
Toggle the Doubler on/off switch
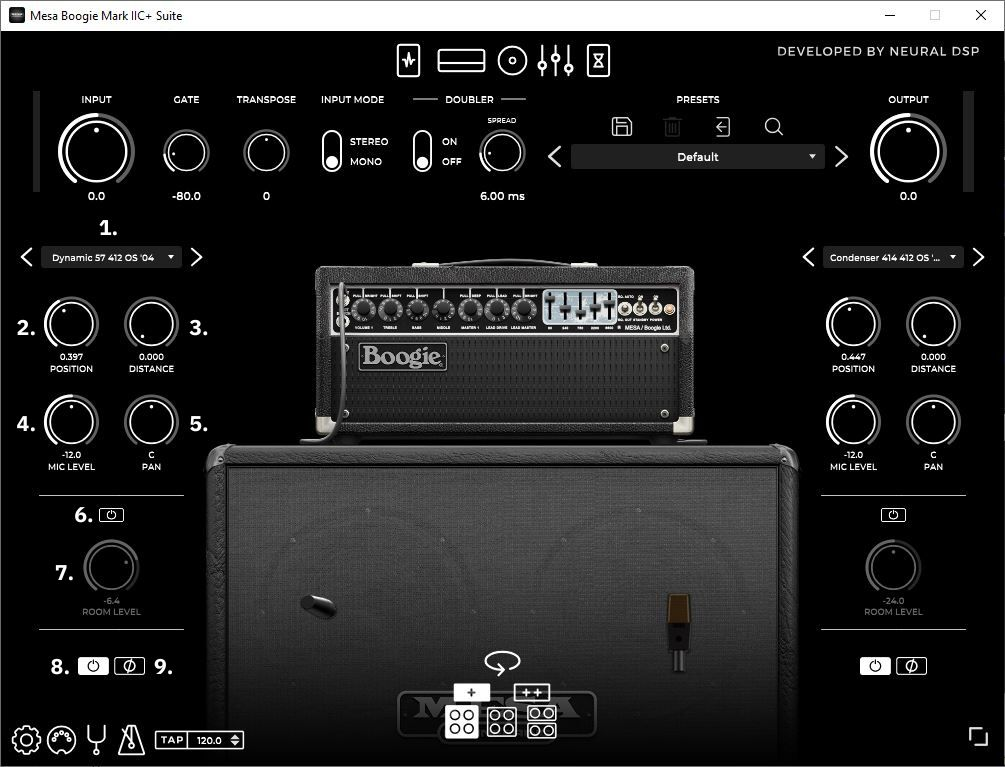(x=423, y=151)
